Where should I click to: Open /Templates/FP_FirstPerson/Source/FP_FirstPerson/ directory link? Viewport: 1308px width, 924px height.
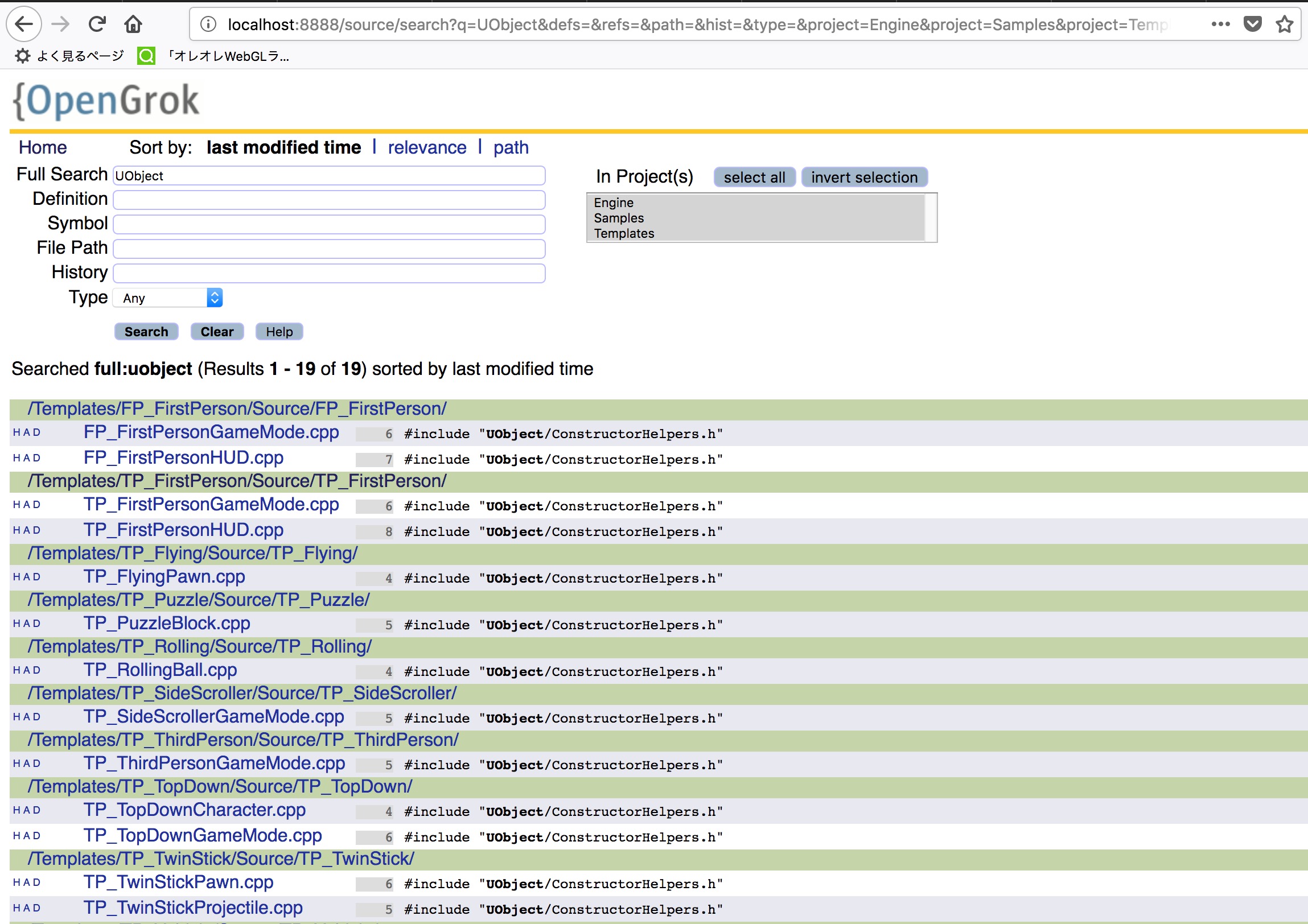237,409
